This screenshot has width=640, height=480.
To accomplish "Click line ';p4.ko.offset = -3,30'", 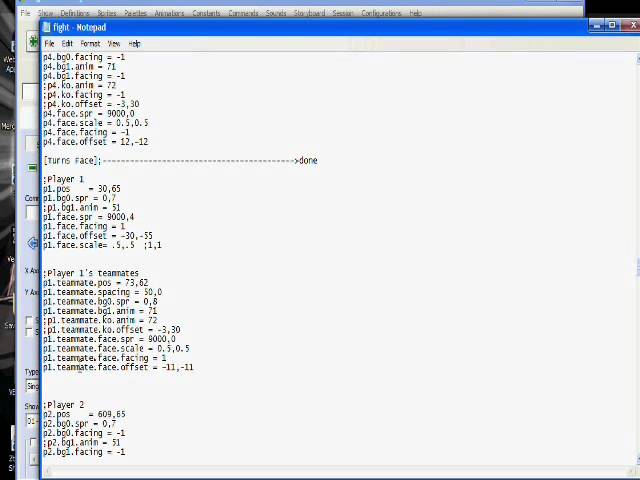I will [91, 104].
